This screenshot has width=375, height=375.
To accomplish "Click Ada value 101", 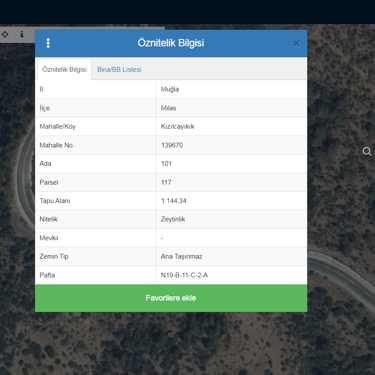I will 166,164.
